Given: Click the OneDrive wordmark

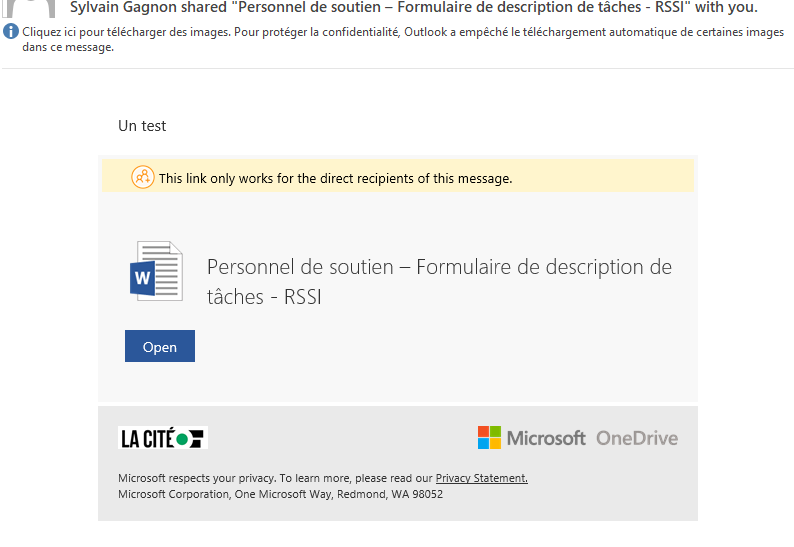Looking at the screenshot, I should coord(637,438).
